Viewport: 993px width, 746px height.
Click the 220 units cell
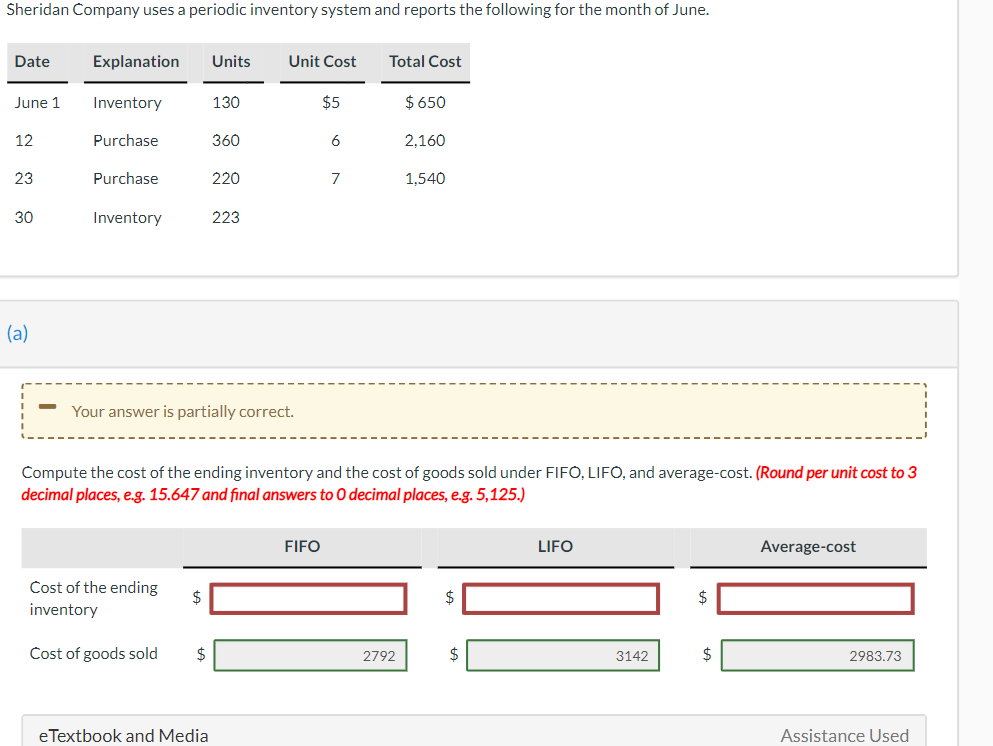click(226, 179)
